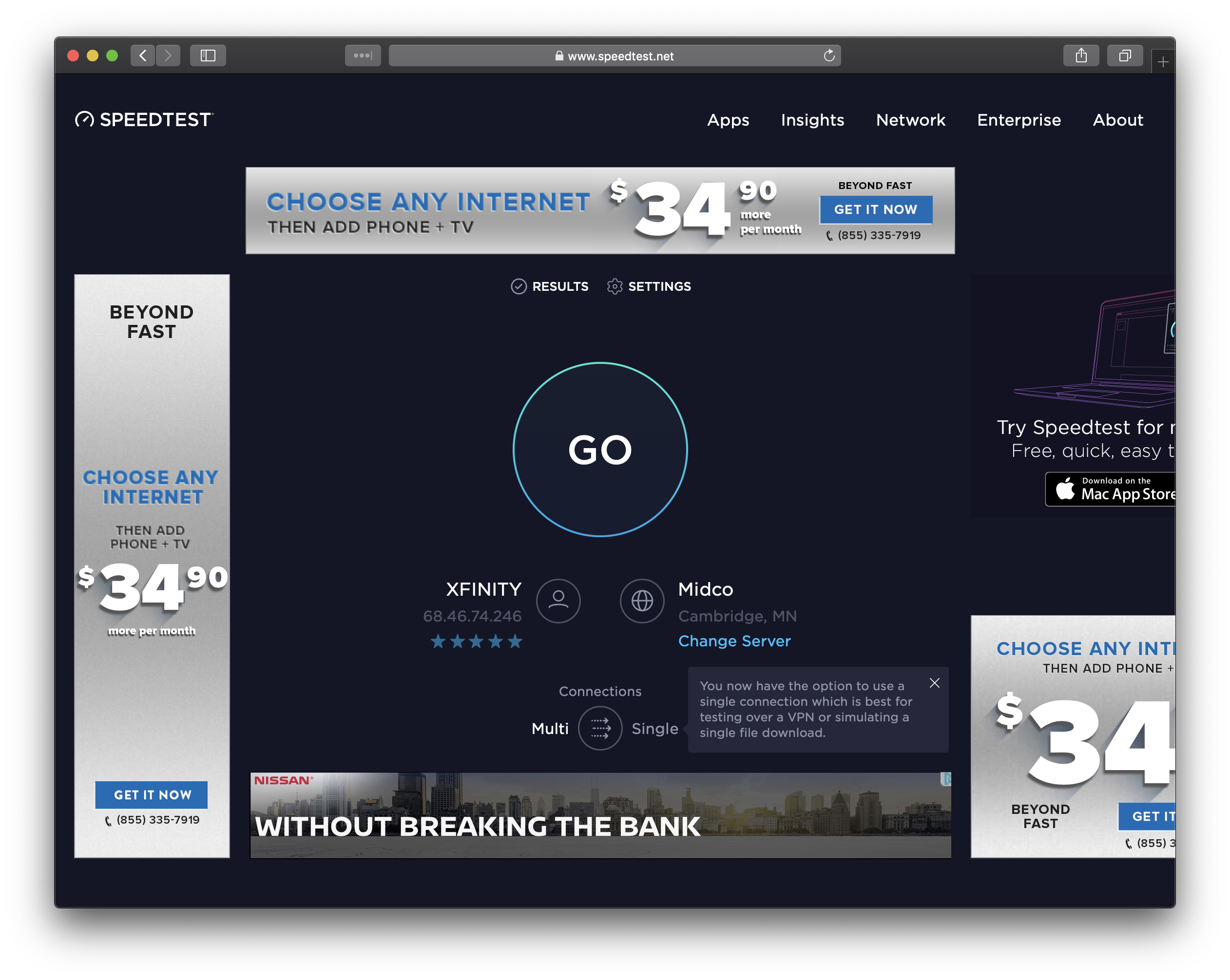Open Settings with the gear icon

pyautogui.click(x=615, y=286)
